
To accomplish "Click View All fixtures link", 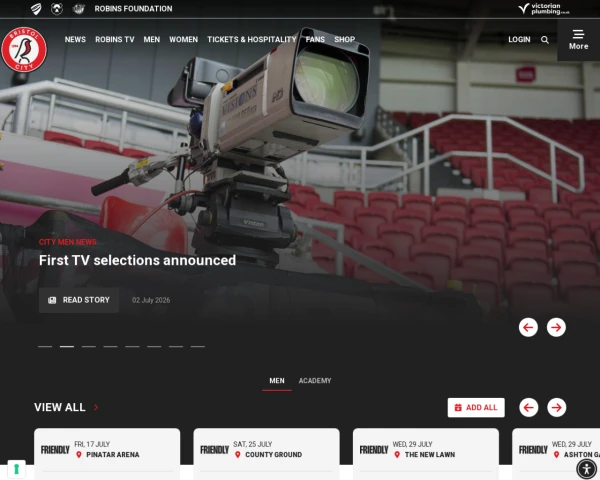I will pyautogui.click(x=60, y=407).
